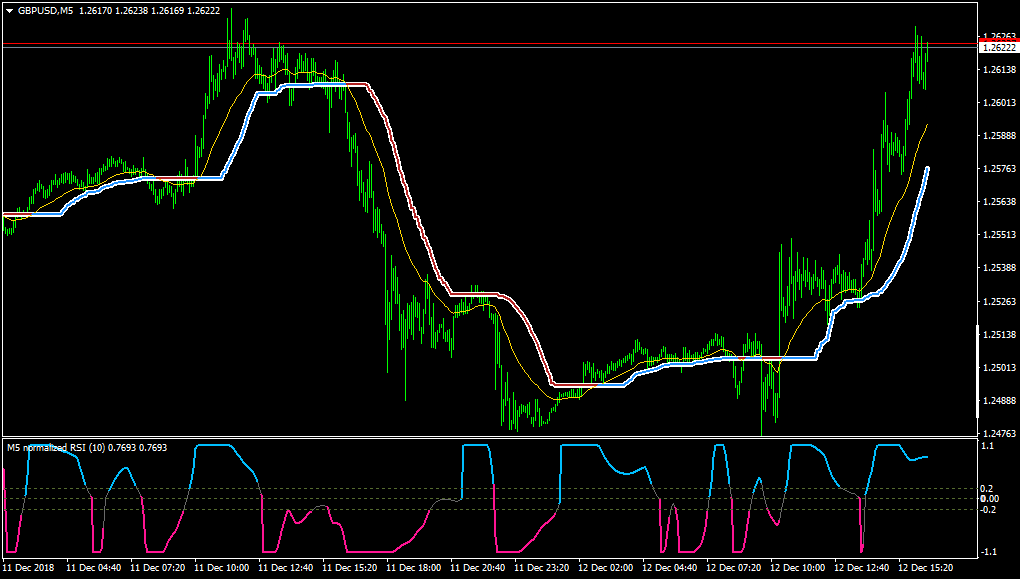Click the triangle arrow beside GBPUSD,M5
Viewport: 1020px width, 579px height.
[x=10, y=11]
